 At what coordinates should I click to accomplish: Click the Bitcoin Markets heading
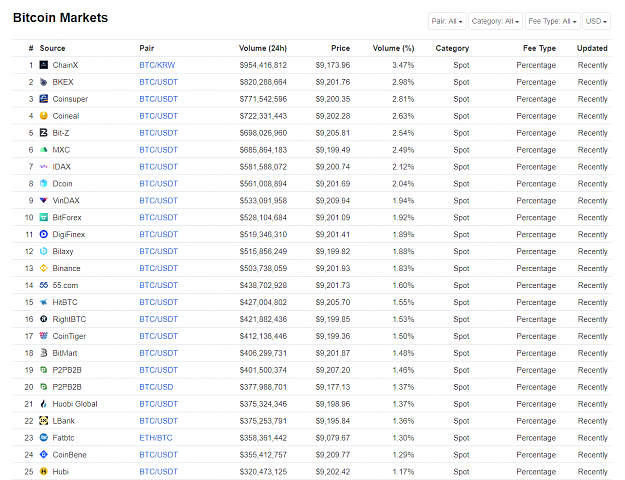point(60,18)
